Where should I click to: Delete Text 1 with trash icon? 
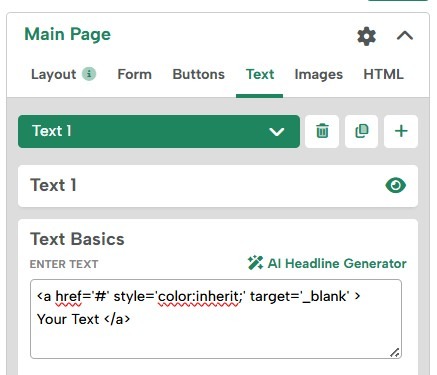click(322, 131)
